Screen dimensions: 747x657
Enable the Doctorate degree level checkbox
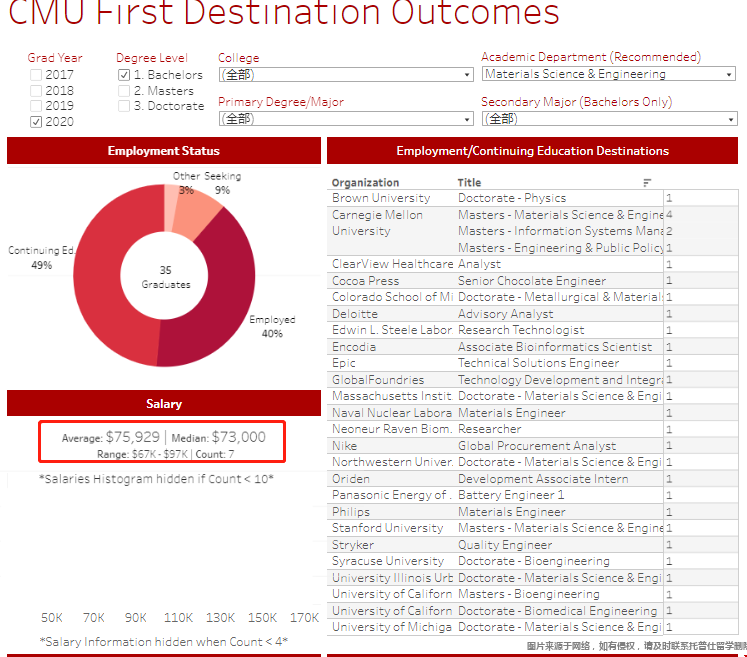pos(124,106)
